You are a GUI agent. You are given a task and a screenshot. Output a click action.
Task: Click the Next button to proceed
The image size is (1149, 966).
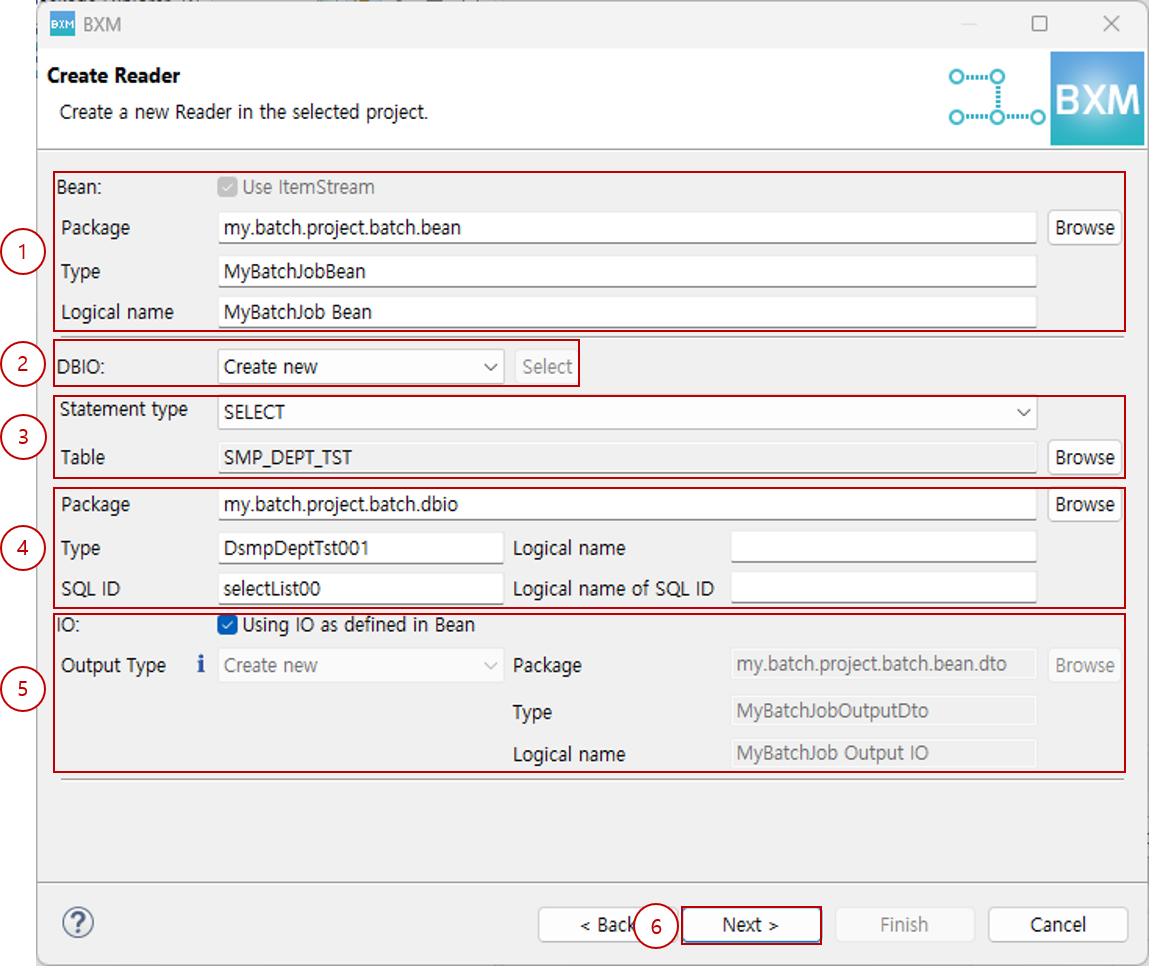[751, 924]
